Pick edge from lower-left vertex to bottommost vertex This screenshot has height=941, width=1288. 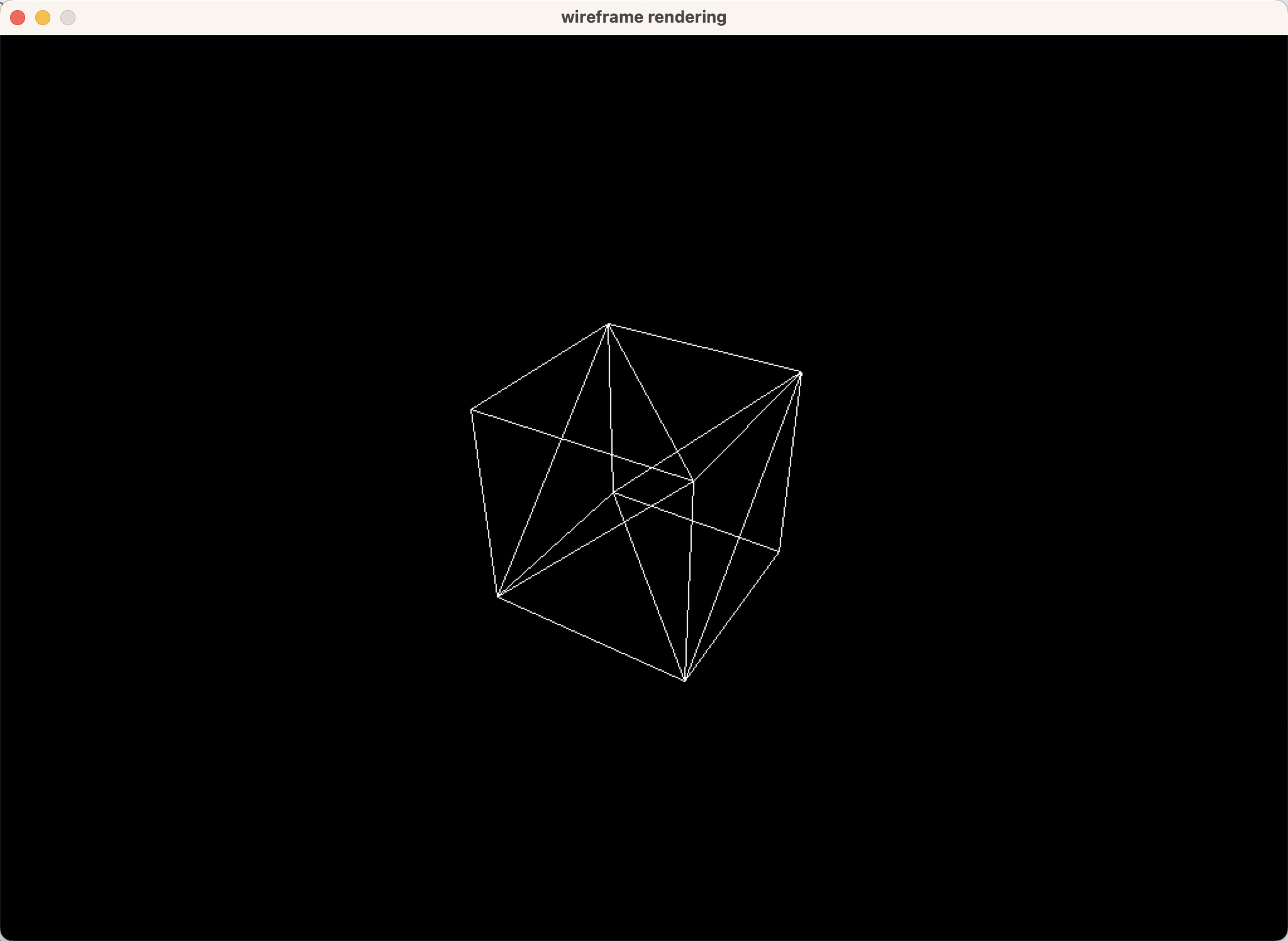[591, 638]
